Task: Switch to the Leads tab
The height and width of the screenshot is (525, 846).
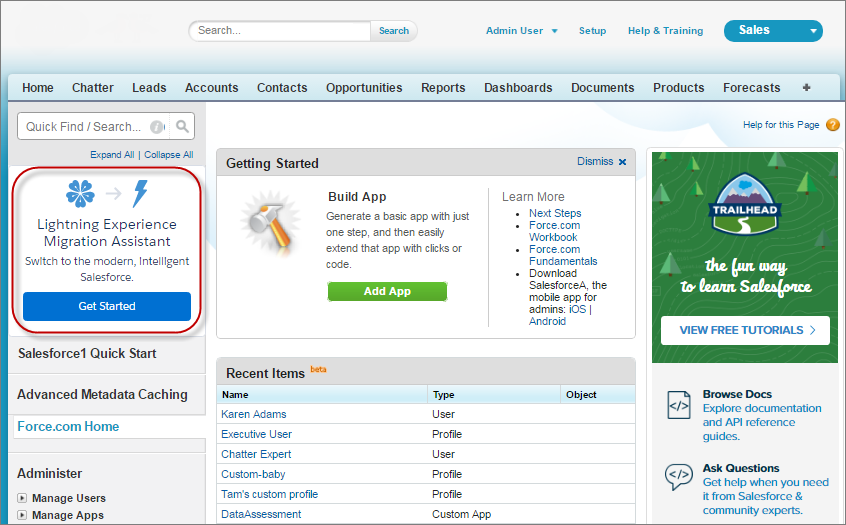Action: coord(149,87)
